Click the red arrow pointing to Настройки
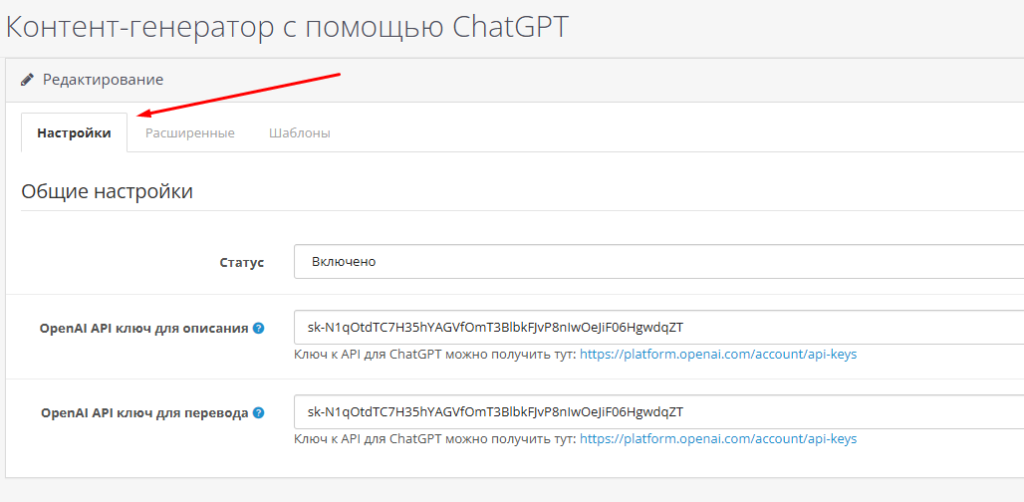This screenshot has height=502, width=1024. click(240, 94)
